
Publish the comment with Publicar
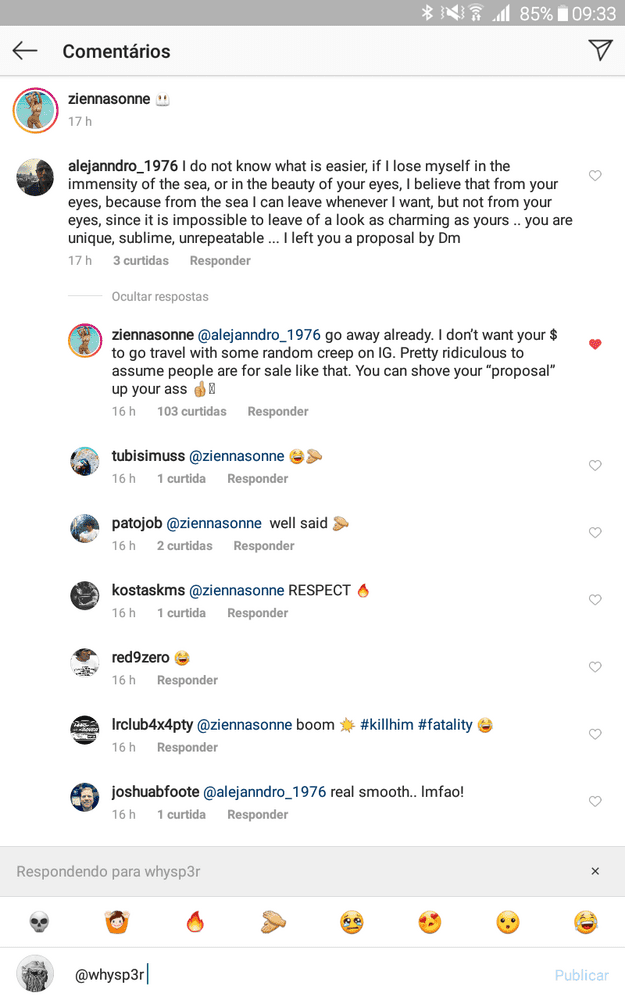pos(582,975)
